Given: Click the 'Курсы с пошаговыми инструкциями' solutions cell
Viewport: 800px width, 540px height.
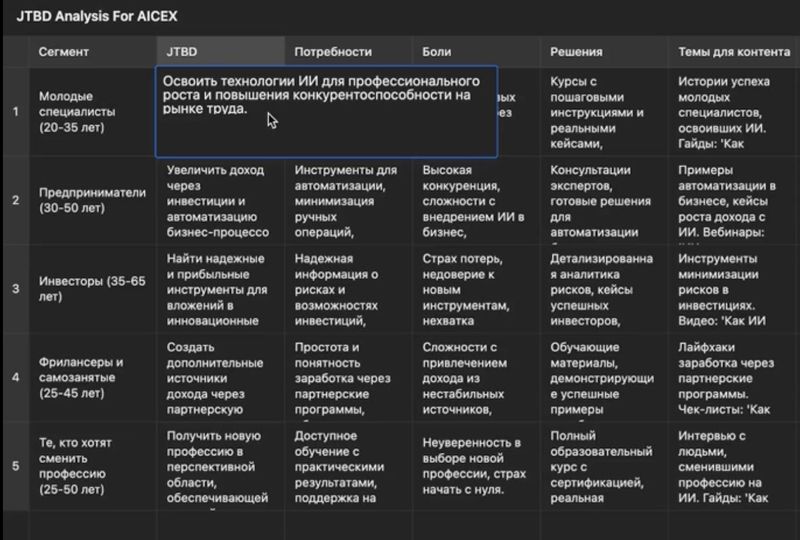Looking at the screenshot, I should point(604,111).
